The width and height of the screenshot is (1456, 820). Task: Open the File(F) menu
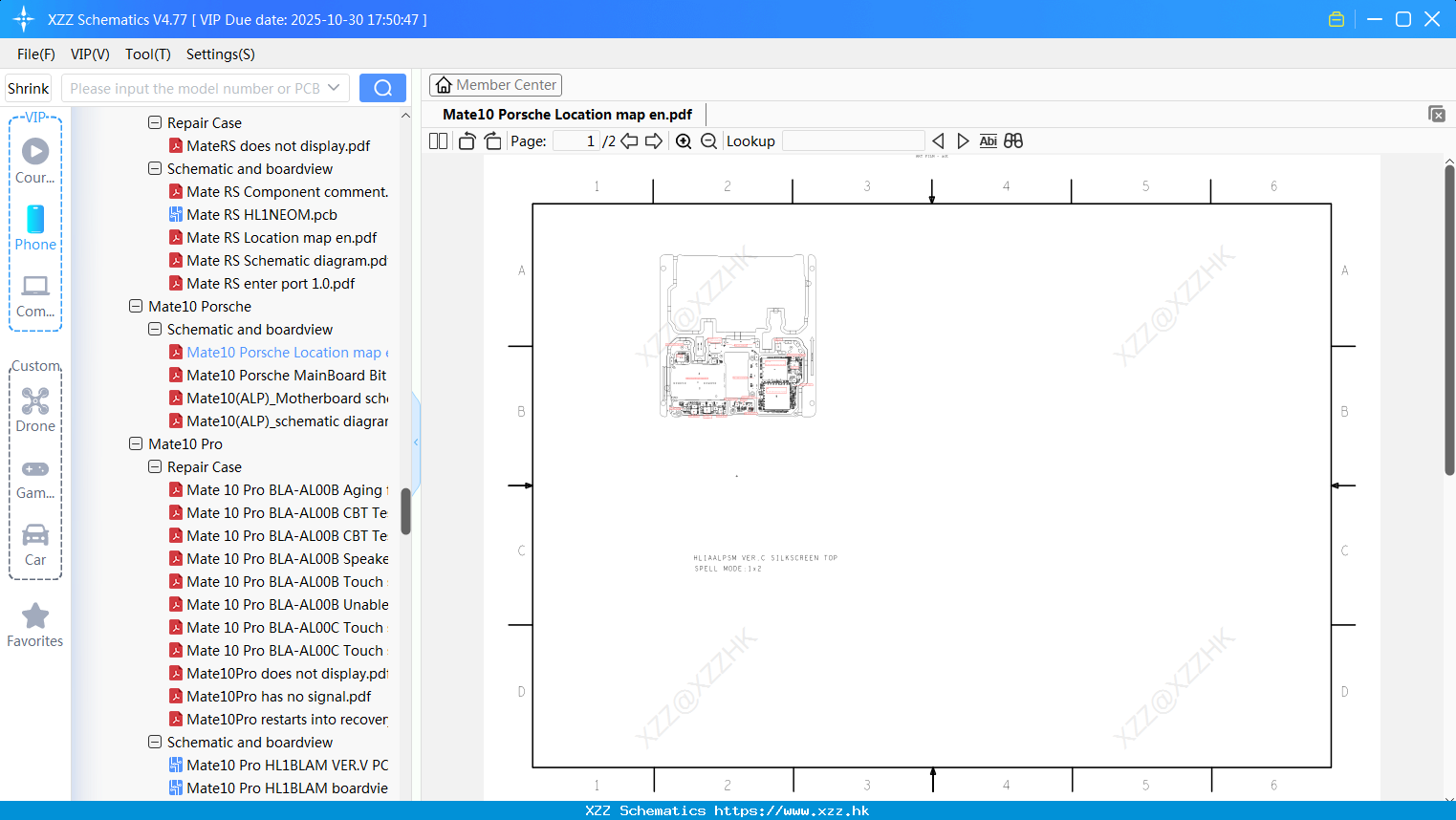pyautogui.click(x=36, y=54)
